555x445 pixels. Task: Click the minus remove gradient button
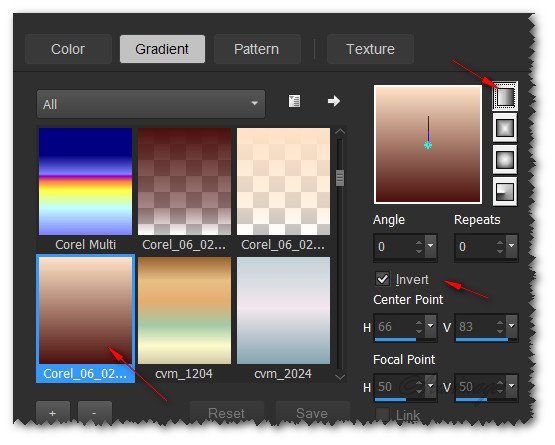point(95,413)
